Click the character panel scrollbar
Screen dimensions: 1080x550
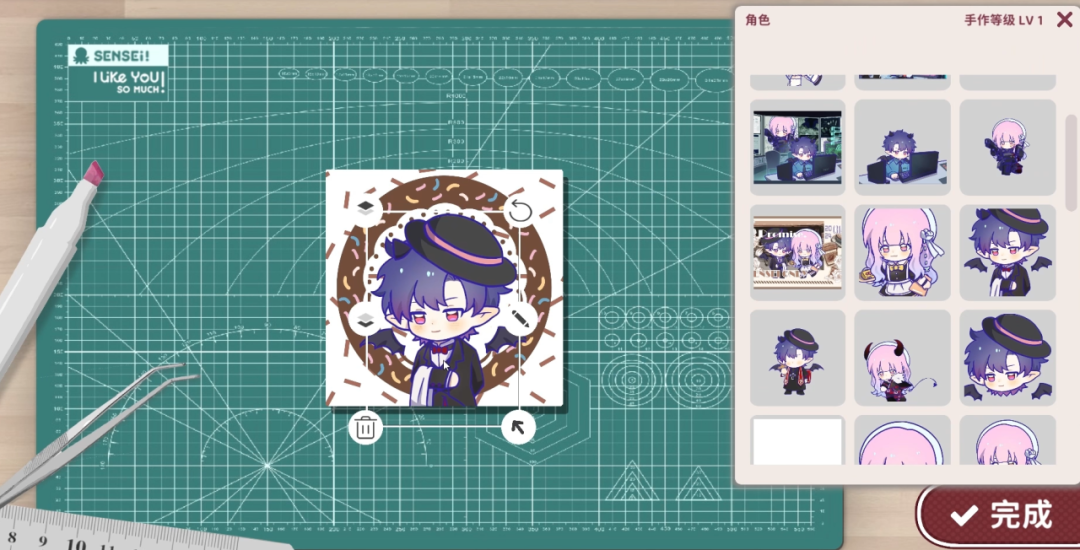[1071, 162]
